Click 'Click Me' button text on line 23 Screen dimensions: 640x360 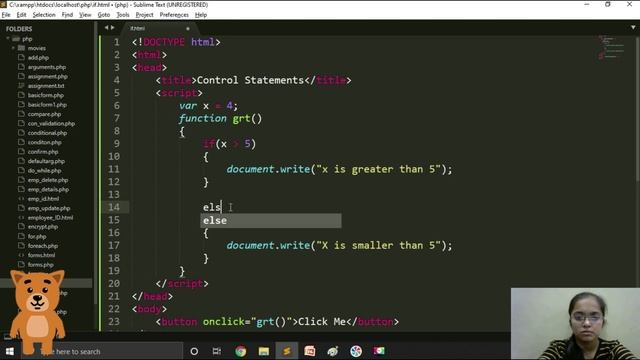click(x=322, y=322)
